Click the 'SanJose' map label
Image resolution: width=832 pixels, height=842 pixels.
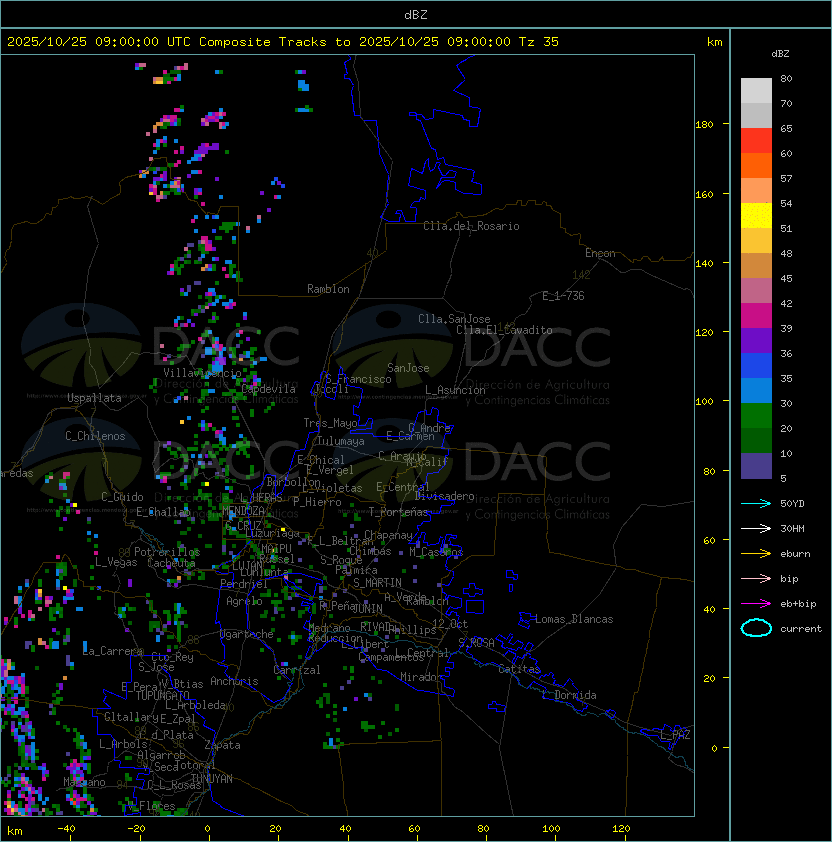pyautogui.click(x=408, y=368)
